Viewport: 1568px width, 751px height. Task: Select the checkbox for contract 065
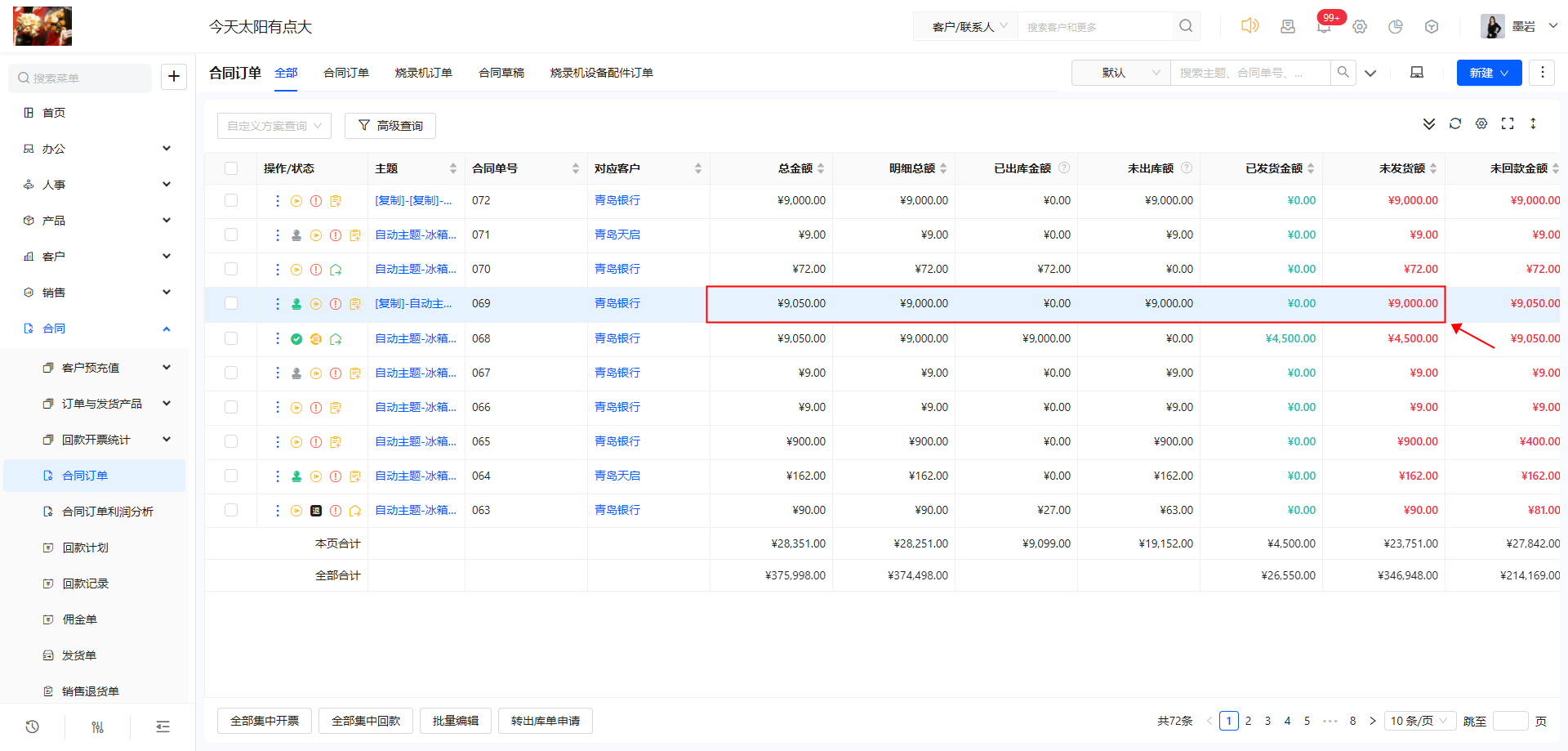pos(231,441)
